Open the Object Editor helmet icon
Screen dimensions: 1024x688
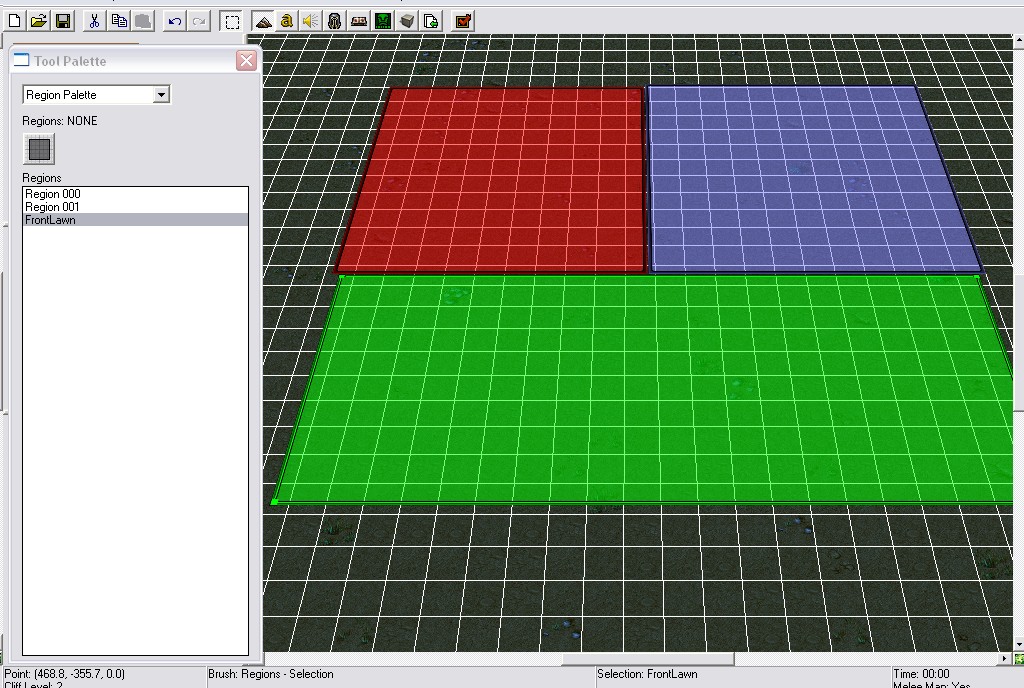[334, 22]
